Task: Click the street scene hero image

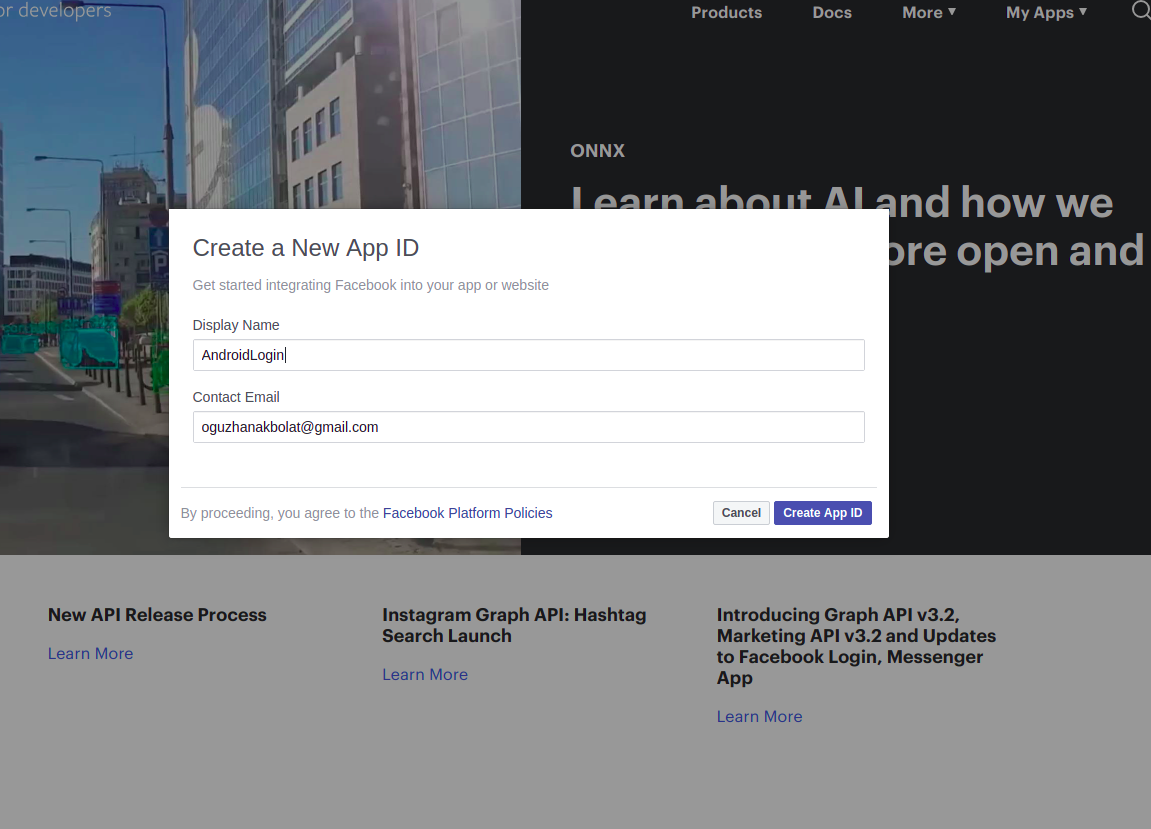Action: coord(260,110)
